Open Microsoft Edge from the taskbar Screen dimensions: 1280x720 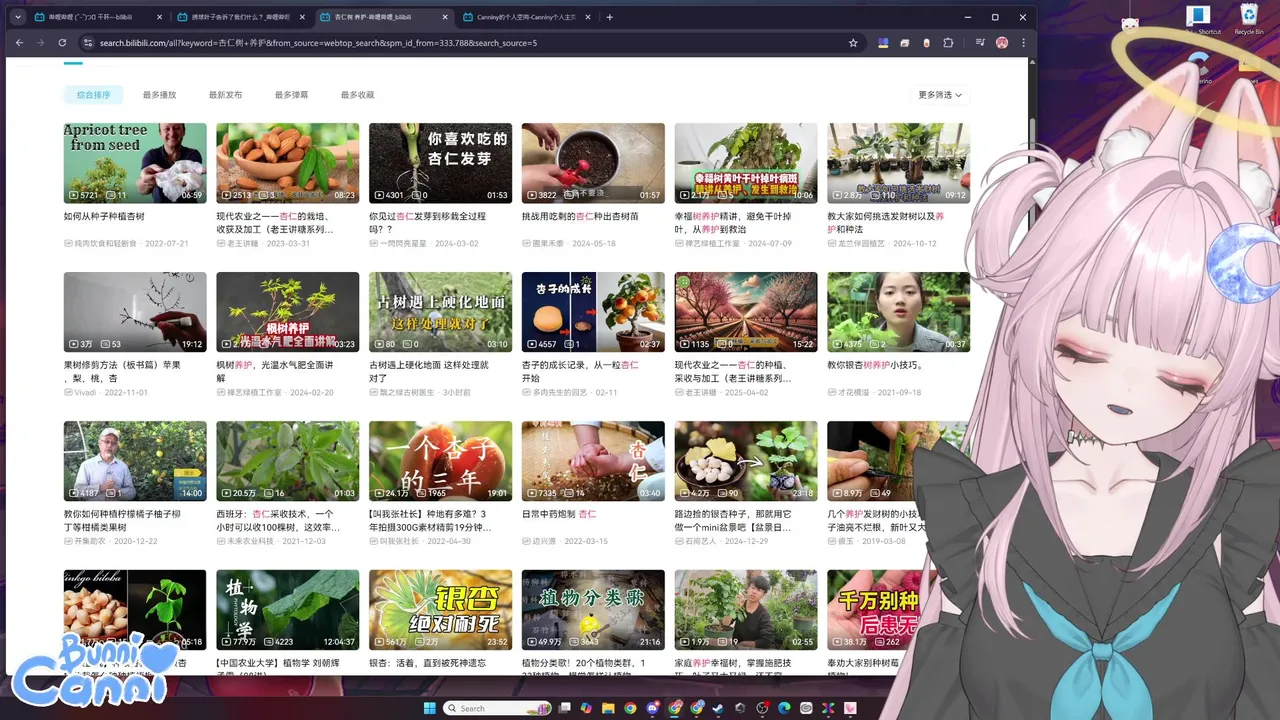click(x=784, y=708)
